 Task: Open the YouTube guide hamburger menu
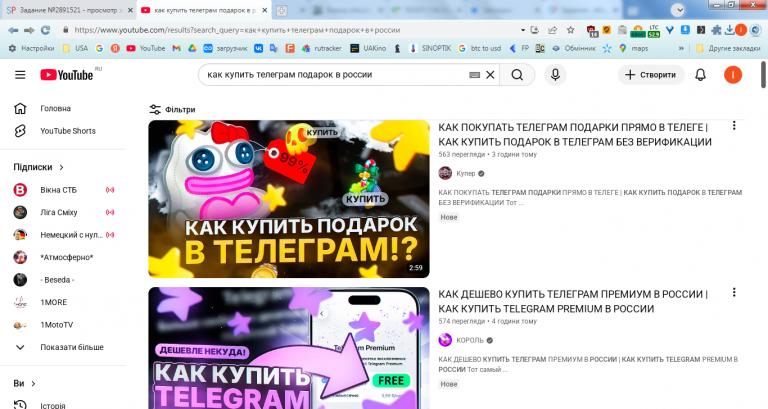coord(20,75)
